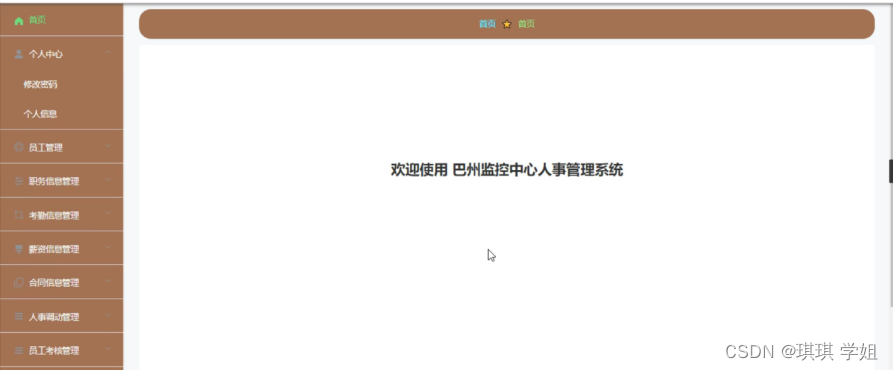The width and height of the screenshot is (893, 370).
Task: Expand 员工管理 using its chevron
Action: coord(108,147)
